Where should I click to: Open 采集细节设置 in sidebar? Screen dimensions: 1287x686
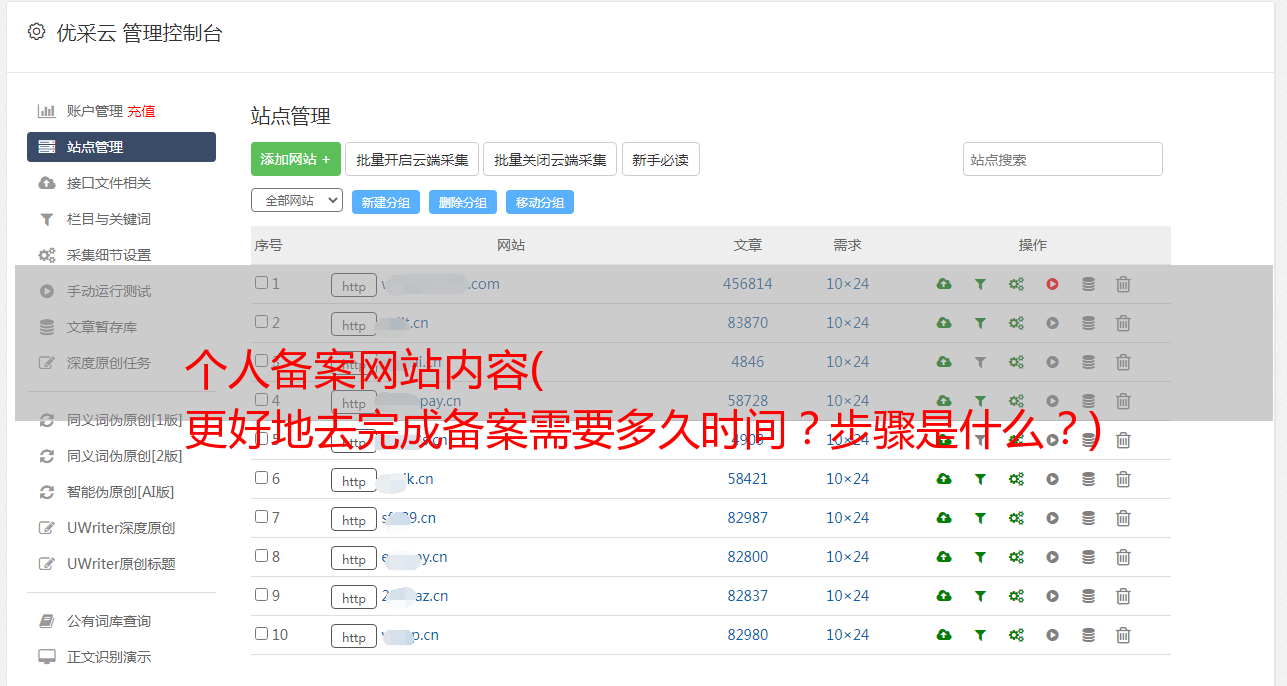click(x=109, y=255)
